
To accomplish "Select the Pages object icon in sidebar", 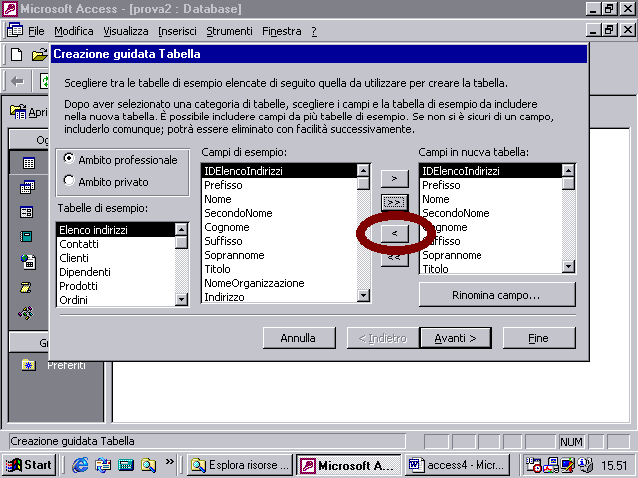I will click(28, 262).
